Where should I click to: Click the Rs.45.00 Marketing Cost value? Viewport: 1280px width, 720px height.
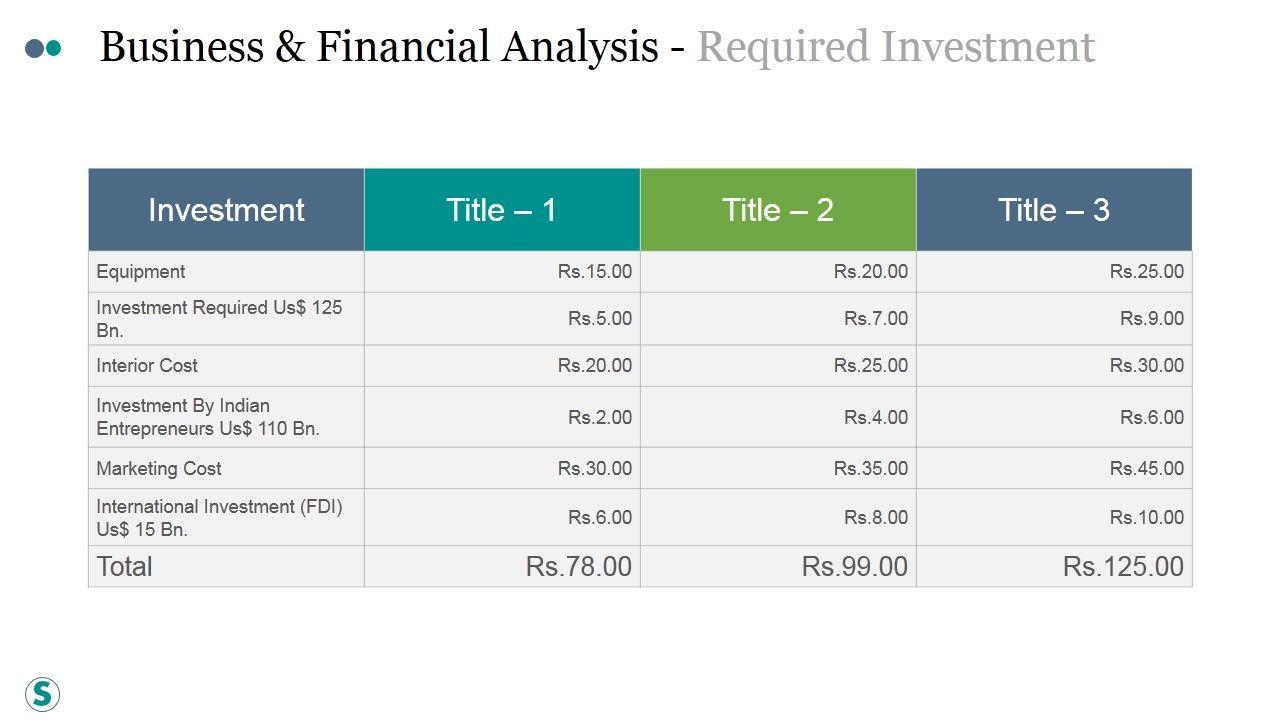(x=1146, y=468)
